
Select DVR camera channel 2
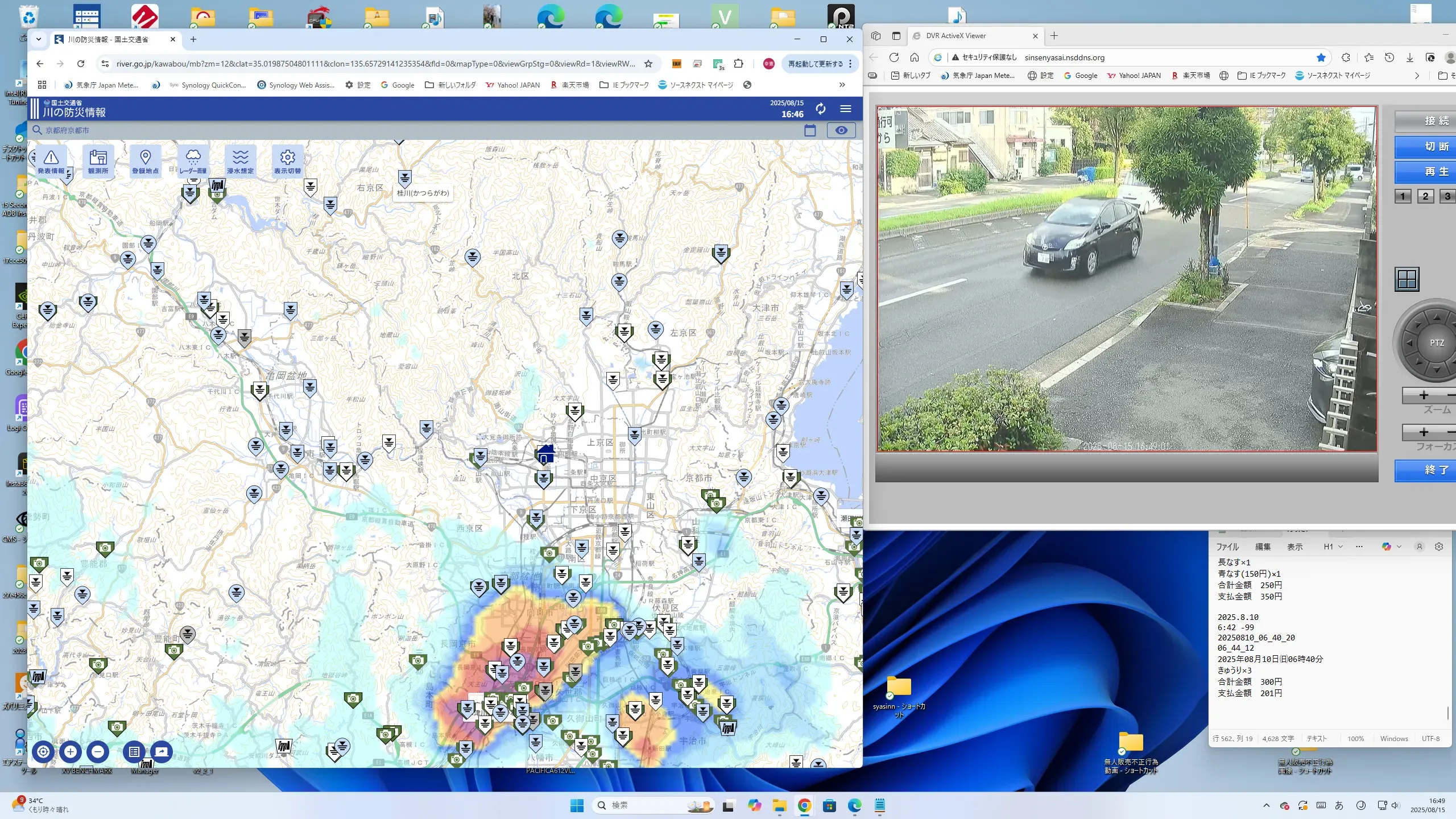1425,196
